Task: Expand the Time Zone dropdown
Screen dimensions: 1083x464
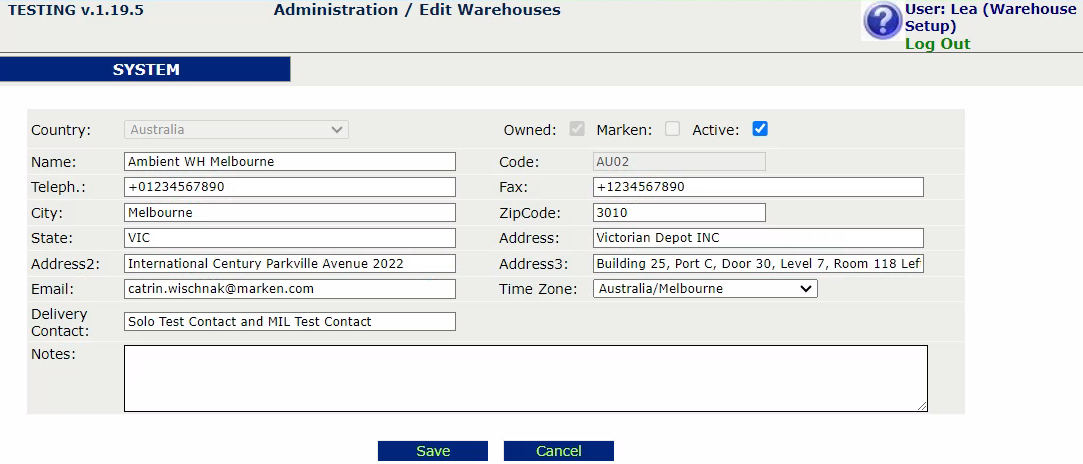Action: click(705, 289)
